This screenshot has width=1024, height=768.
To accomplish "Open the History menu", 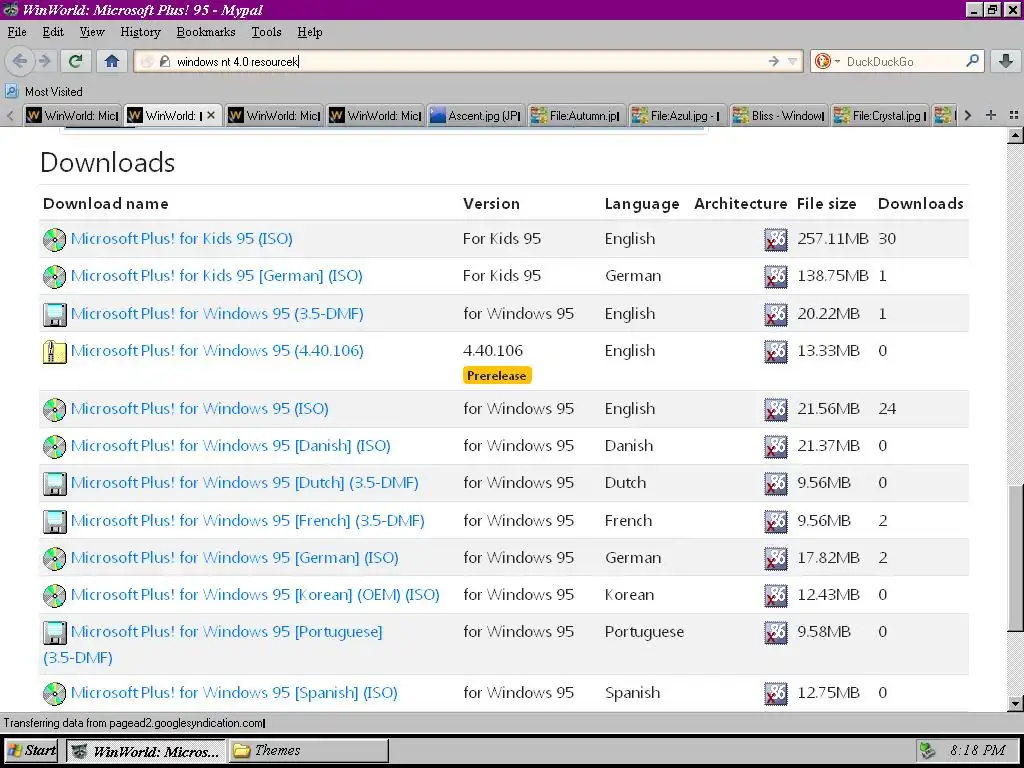I will 140,32.
